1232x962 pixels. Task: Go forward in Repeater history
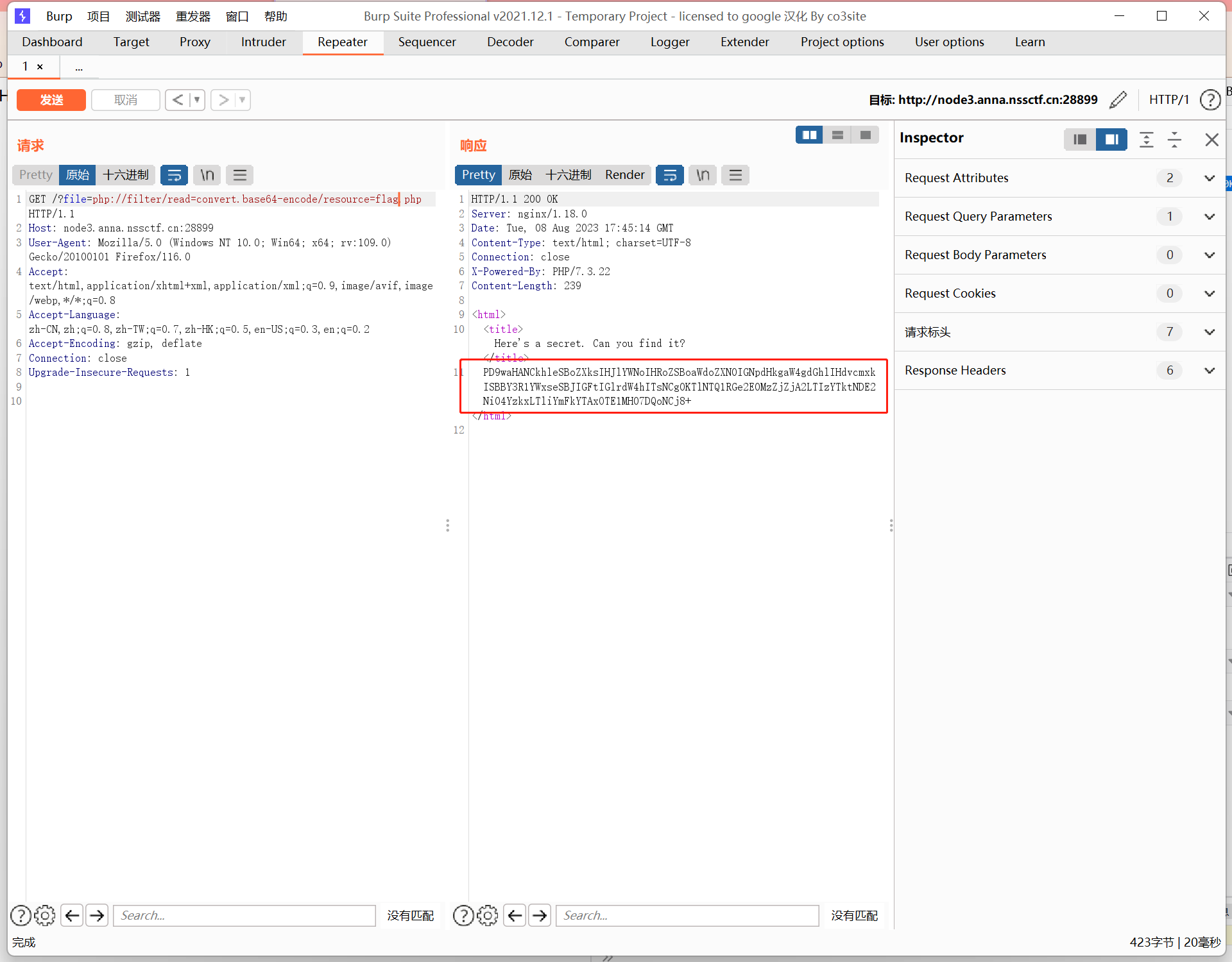coord(223,100)
